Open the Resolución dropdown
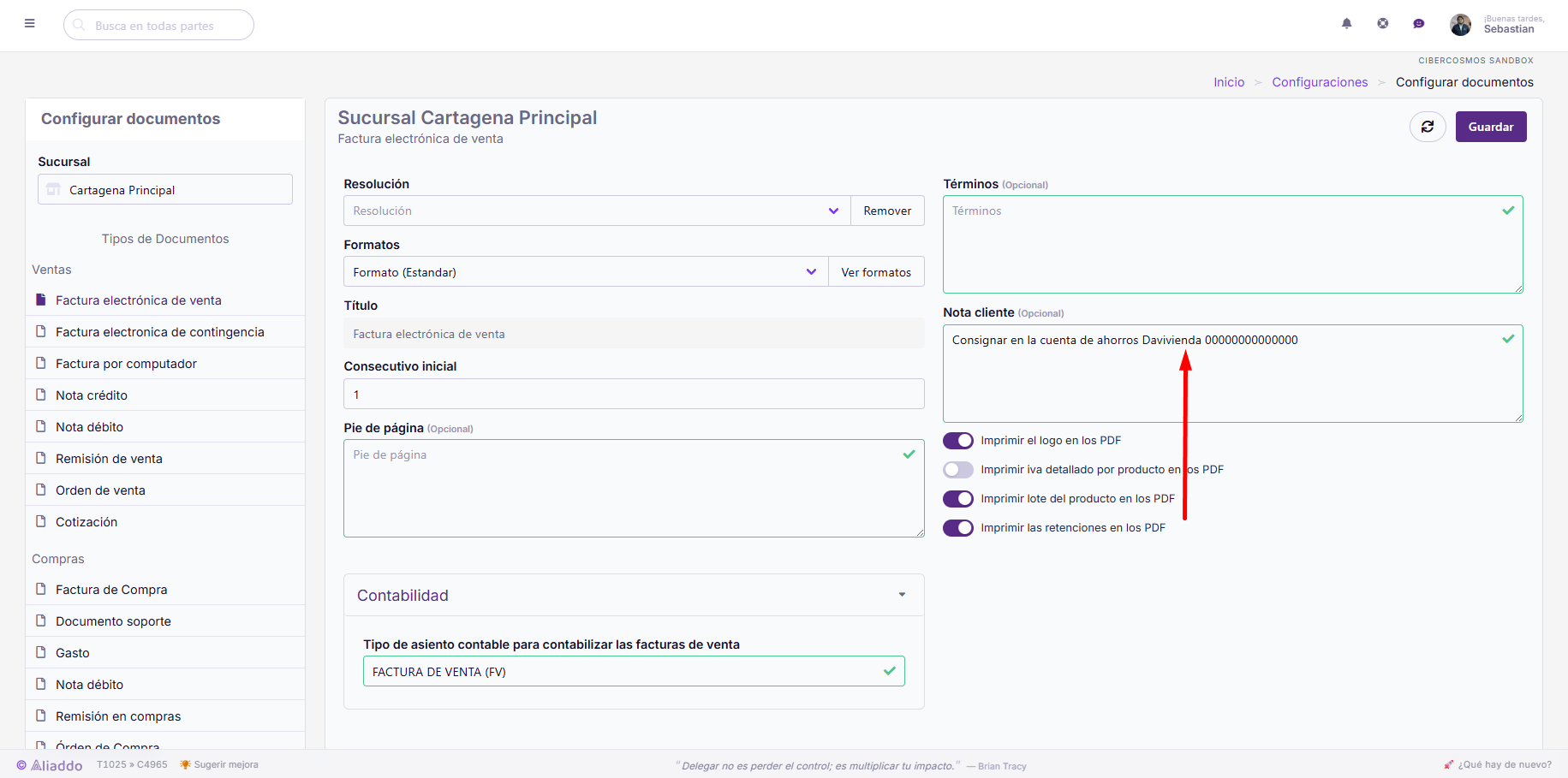The width and height of the screenshot is (1568, 778). tap(597, 211)
